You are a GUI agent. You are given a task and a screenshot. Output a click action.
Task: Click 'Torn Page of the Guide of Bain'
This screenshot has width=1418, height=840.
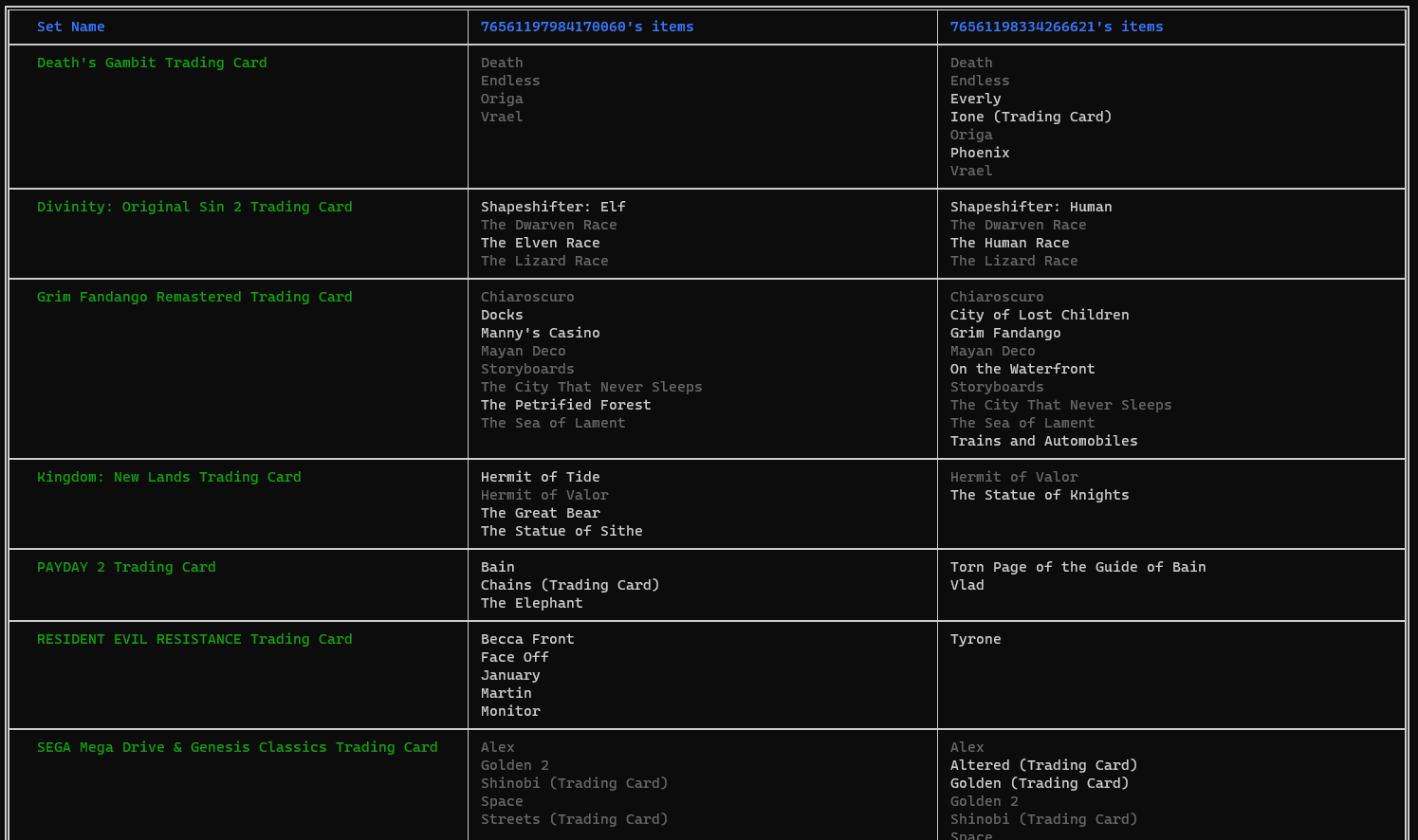tap(1078, 567)
